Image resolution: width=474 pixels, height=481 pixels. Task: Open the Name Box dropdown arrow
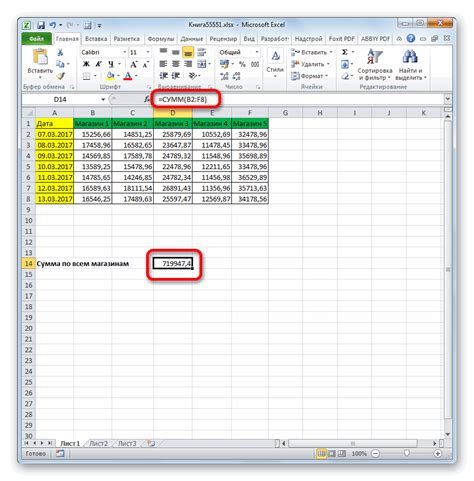pos(103,99)
